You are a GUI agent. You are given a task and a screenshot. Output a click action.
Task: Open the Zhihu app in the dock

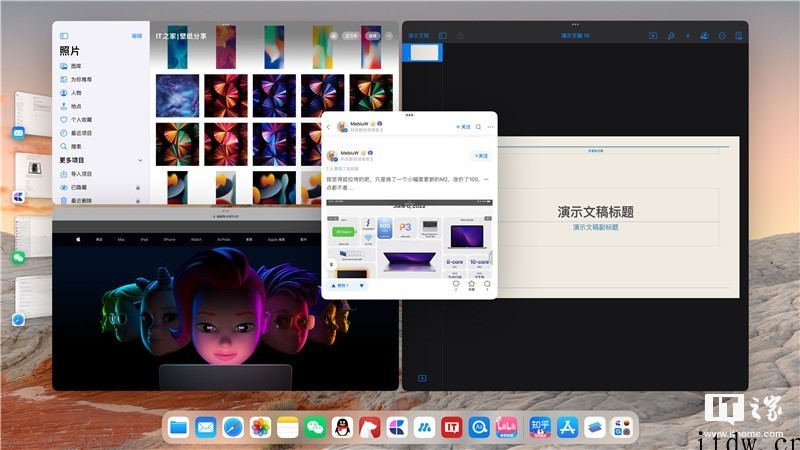(540, 428)
